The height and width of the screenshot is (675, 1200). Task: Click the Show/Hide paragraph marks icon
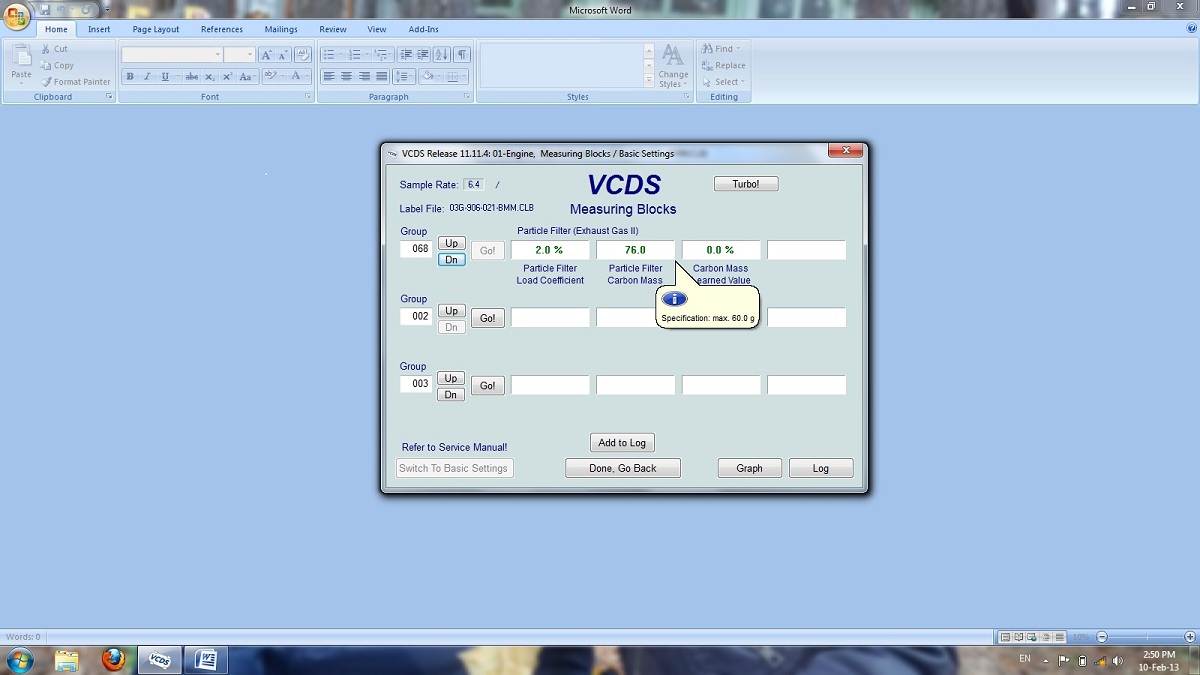[x=462, y=55]
